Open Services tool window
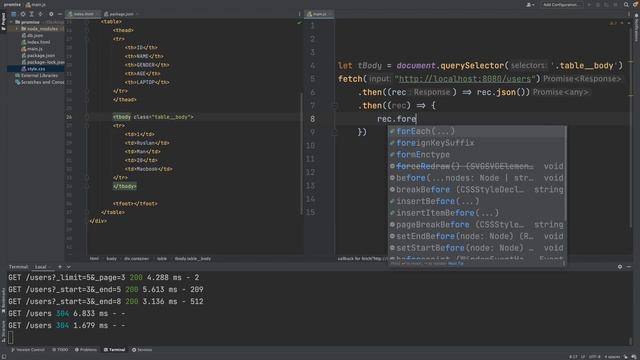Image resolution: width=640 pixels, height=360 pixels. click(142, 350)
